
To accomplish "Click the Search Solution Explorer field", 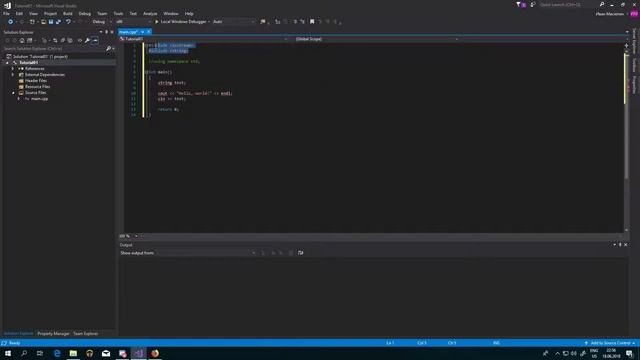I will click(54, 49).
